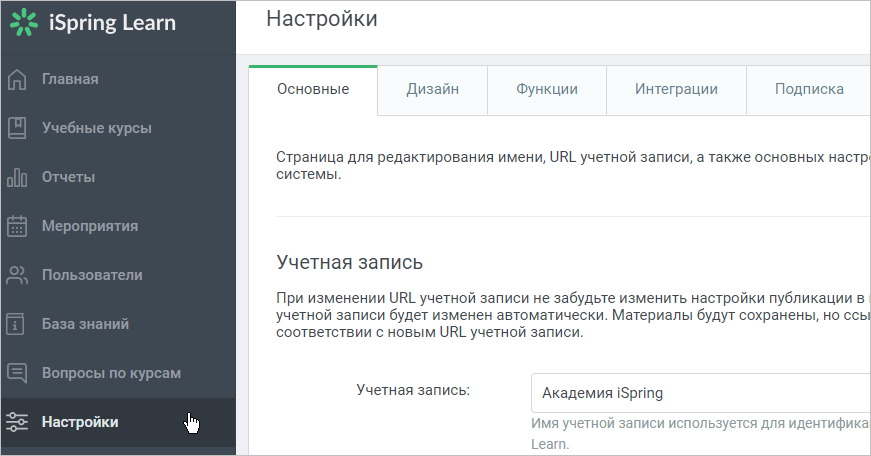
Task: Switch to the Подписка tab
Action: point(809,89)
